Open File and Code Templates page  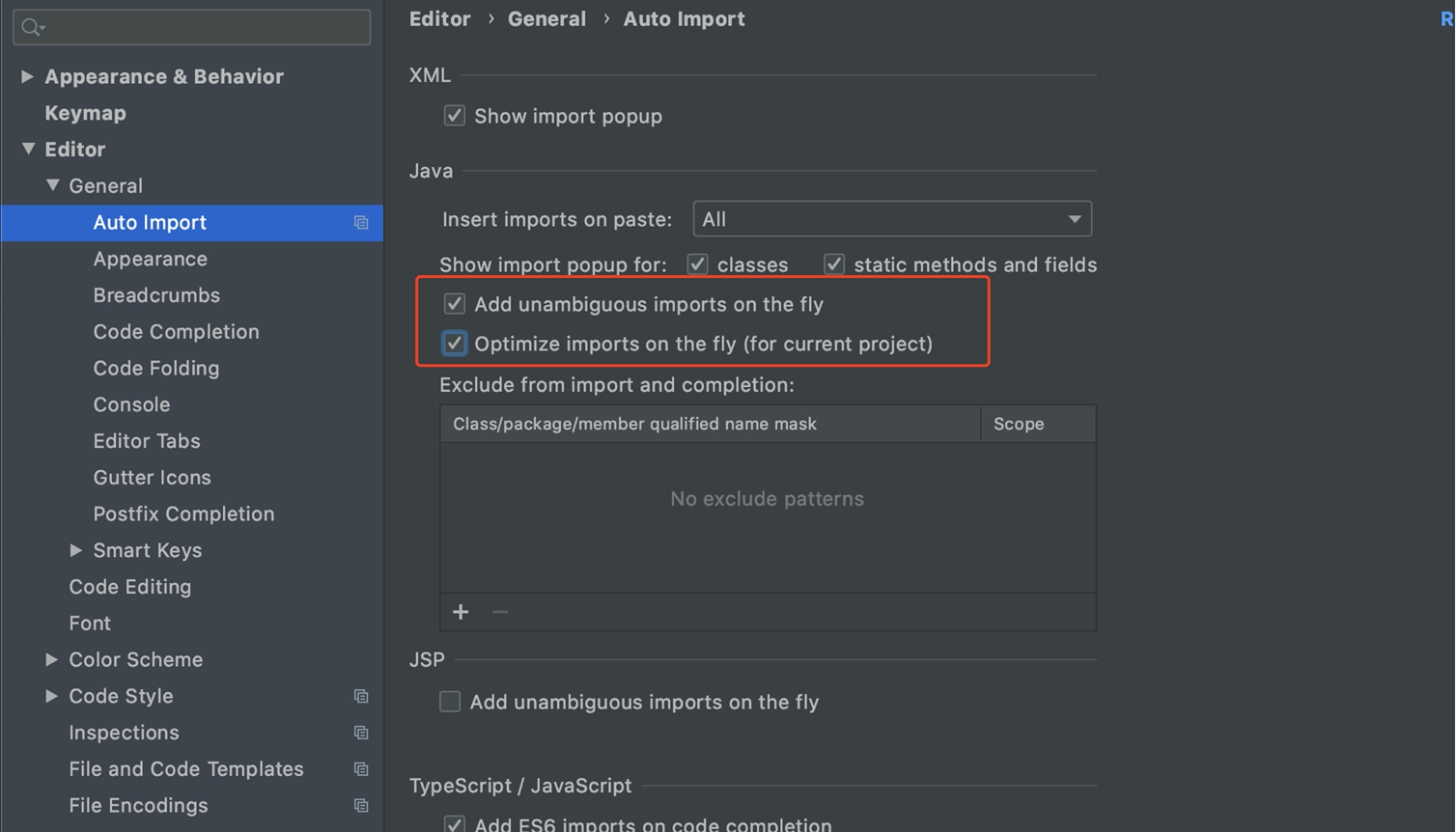click(186, 769)
